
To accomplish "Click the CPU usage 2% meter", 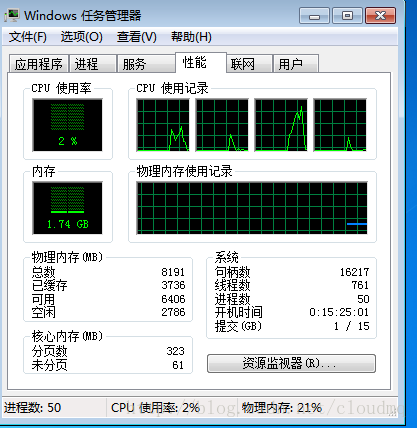I will click(x=67, y=125).
